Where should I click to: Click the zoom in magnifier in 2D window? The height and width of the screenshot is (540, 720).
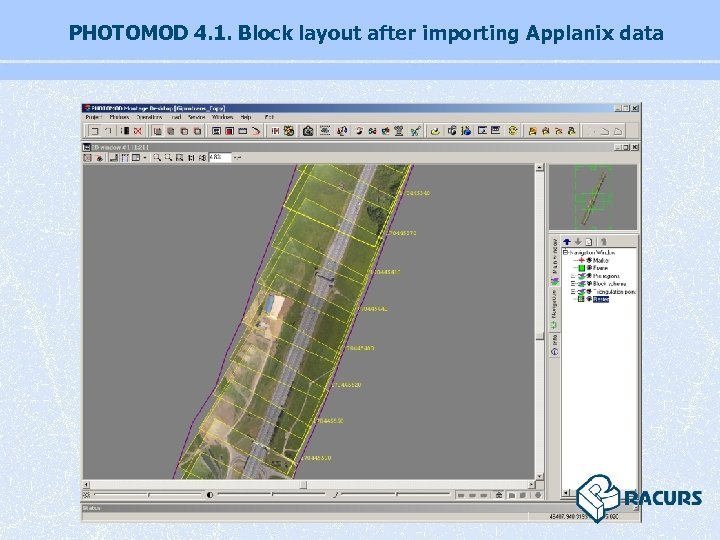(157, 158)
